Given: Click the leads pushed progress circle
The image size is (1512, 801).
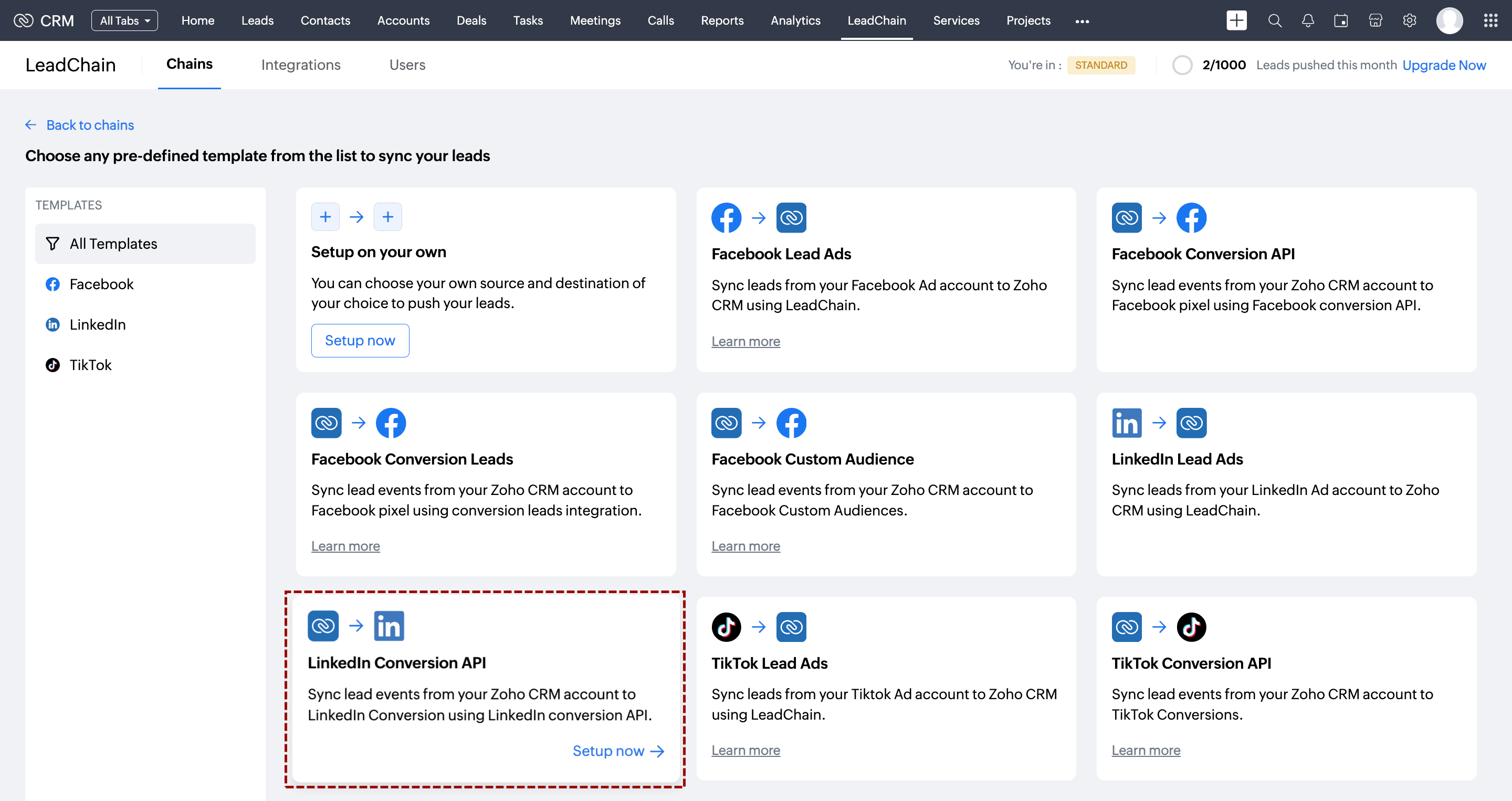Looking at the screenshot, I should point(1182,65).
